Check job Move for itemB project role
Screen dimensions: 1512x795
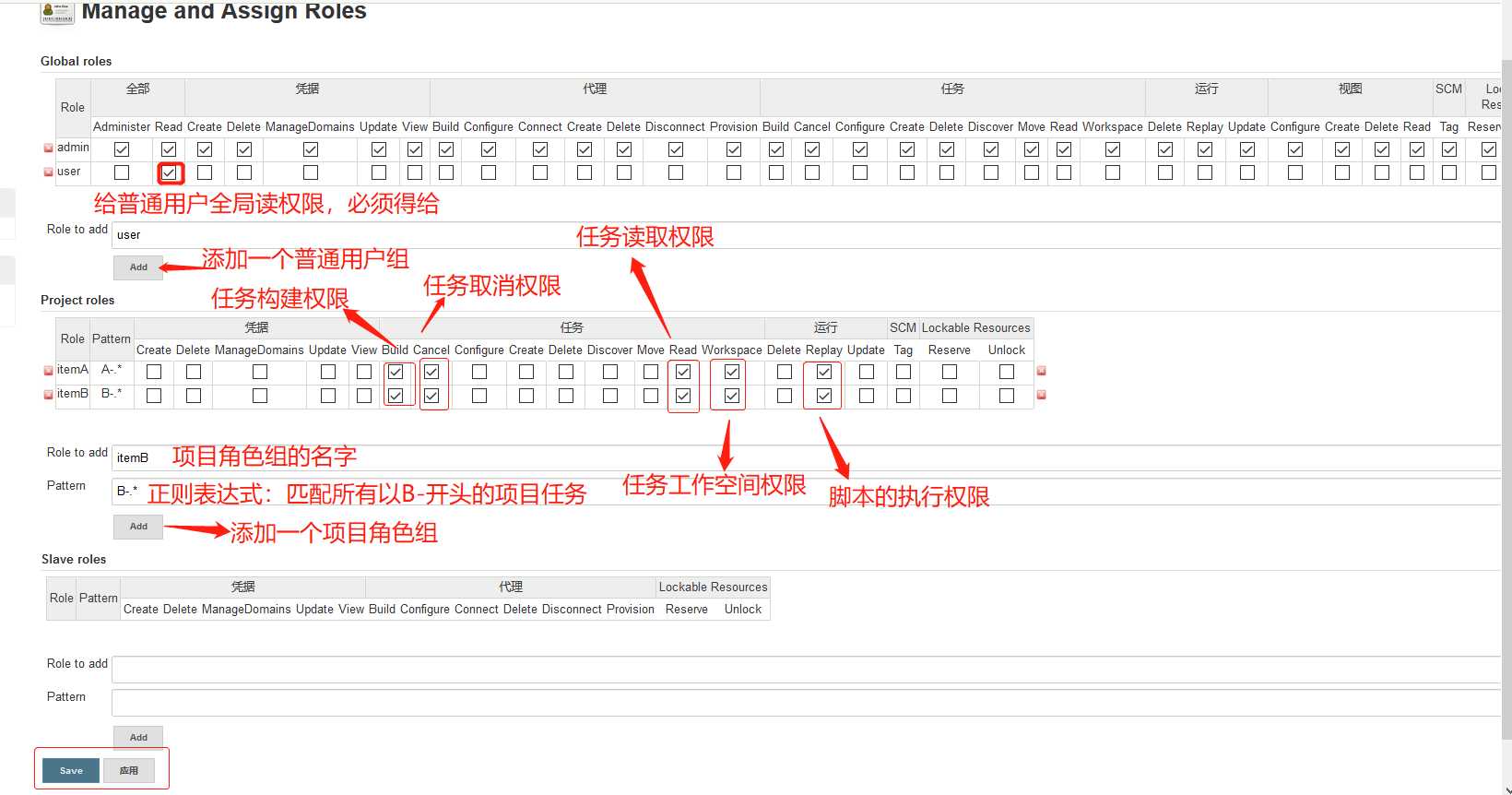[651, 396]
